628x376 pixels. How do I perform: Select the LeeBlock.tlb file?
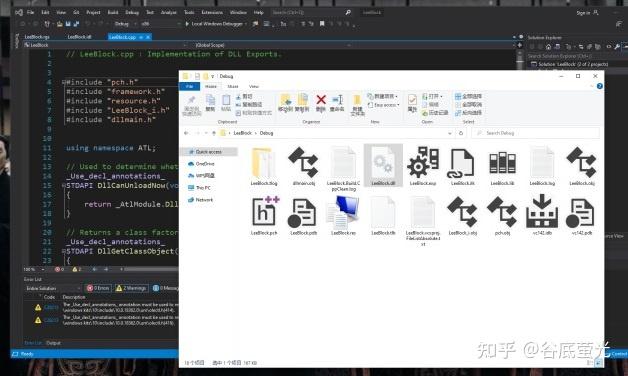pyautogui.click(x=383, y=212)
